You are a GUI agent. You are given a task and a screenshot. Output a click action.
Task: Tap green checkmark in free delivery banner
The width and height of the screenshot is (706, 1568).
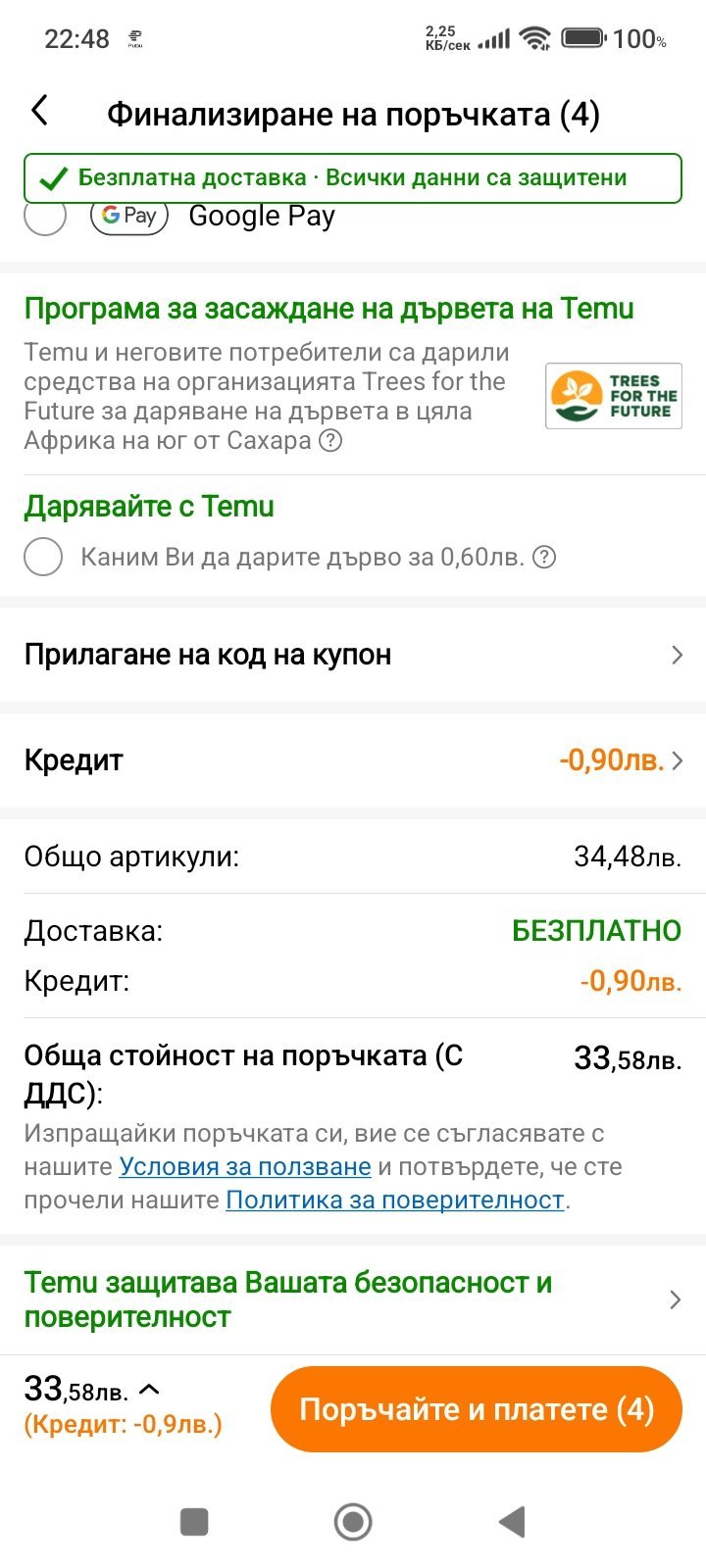coord(53,178)
